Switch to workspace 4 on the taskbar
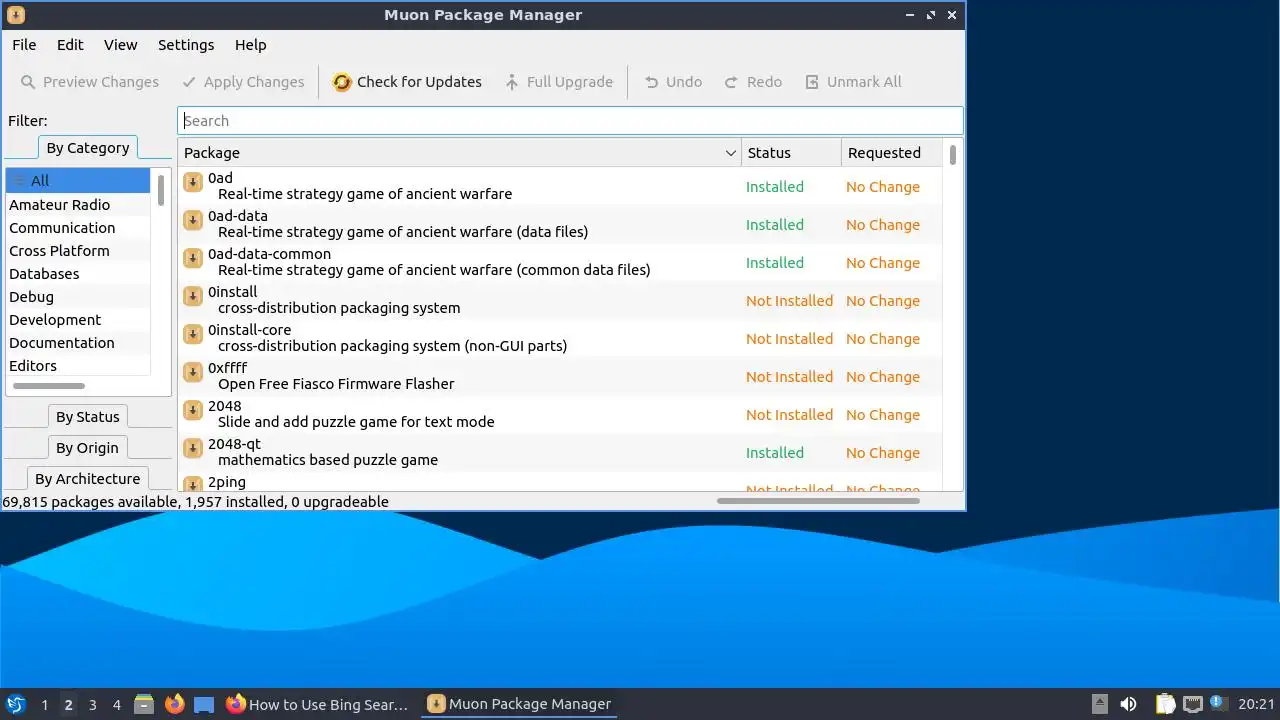This screenshot has height=720, width=1280. [116, 704]
